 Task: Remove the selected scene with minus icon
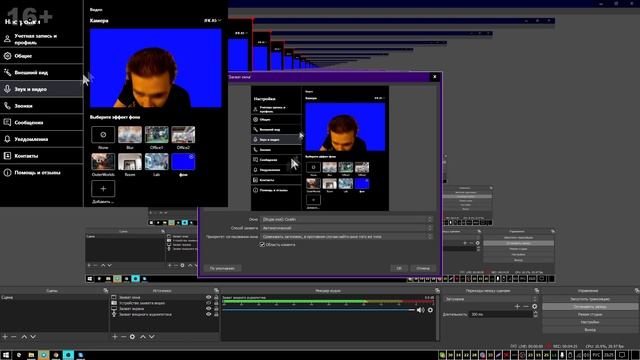(x=14, y=337)
